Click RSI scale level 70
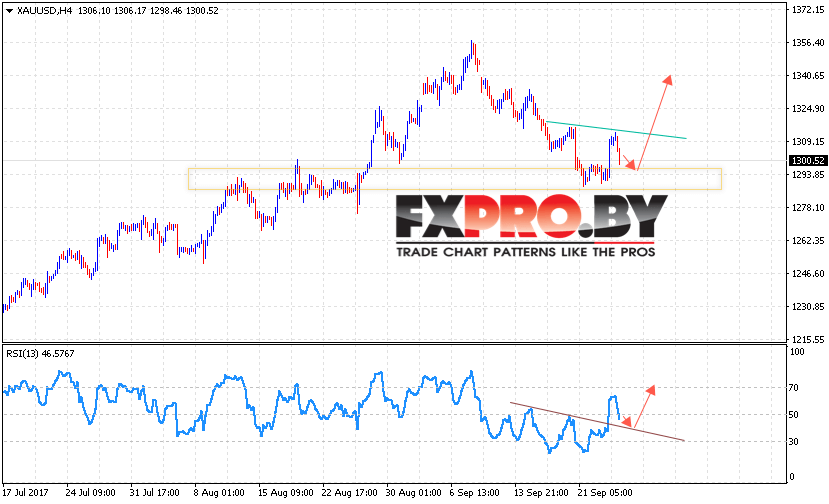 (x=794, y=388)
